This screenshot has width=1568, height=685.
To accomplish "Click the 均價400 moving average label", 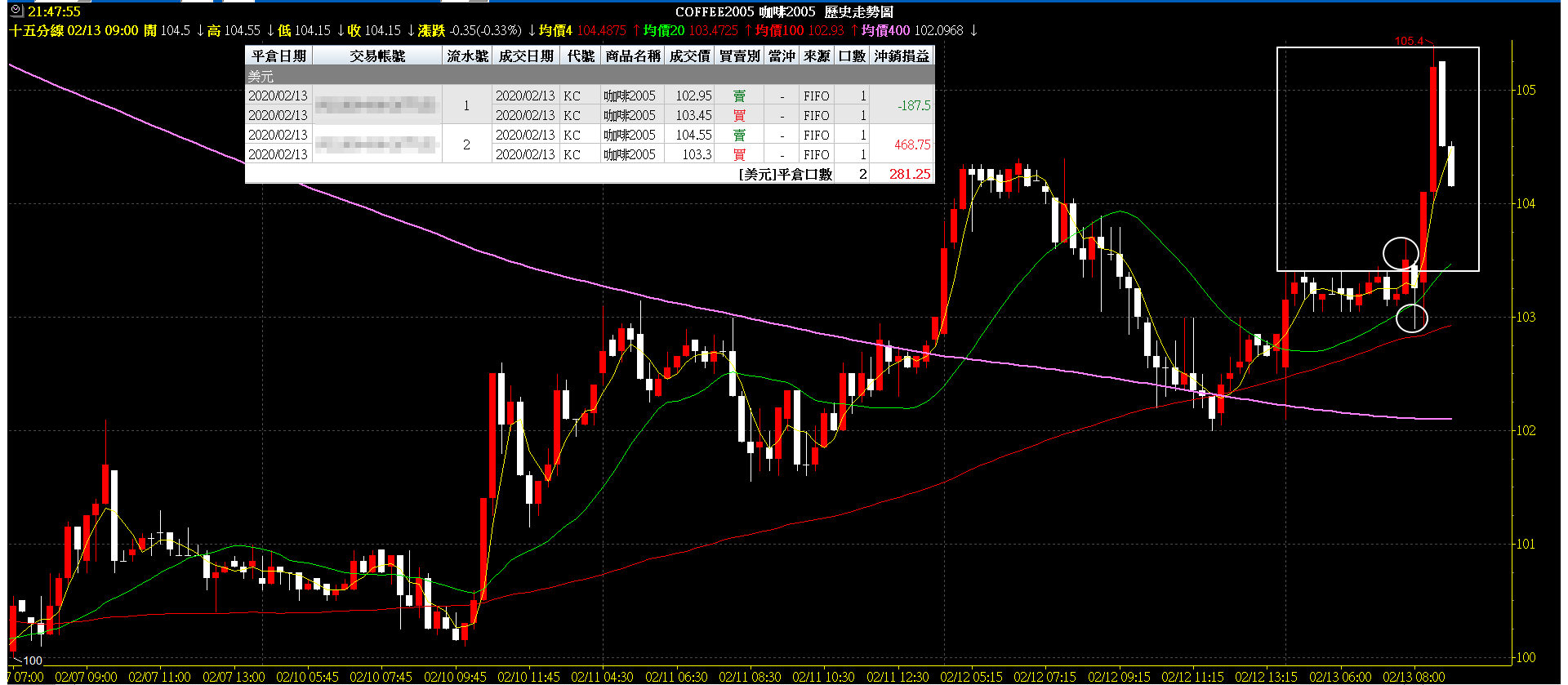I will point(885,30).
